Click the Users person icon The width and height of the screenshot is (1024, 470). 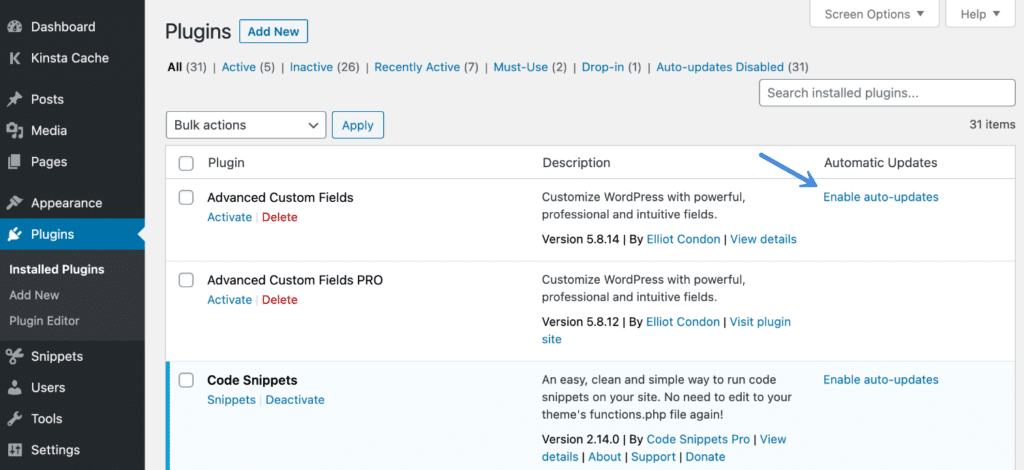[15, 387]
